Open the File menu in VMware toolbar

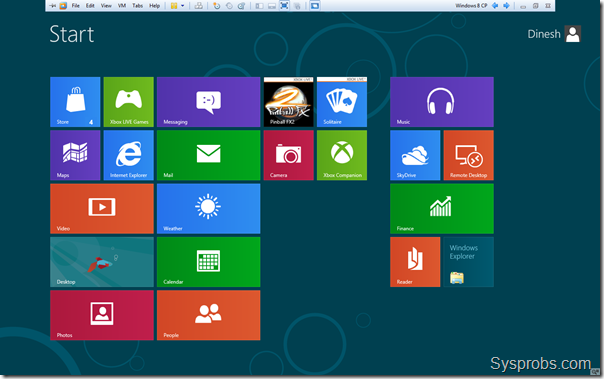pyautogui.click(x=76, y=6)
